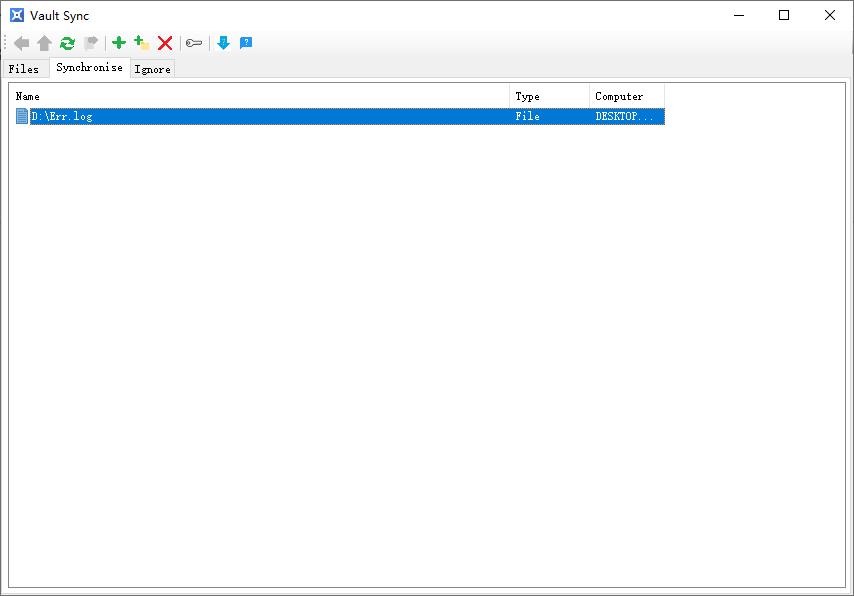Click the Vault Sync title bar logo
The image size is (854, 596).
pyautogui.click(x=17, y=15)
